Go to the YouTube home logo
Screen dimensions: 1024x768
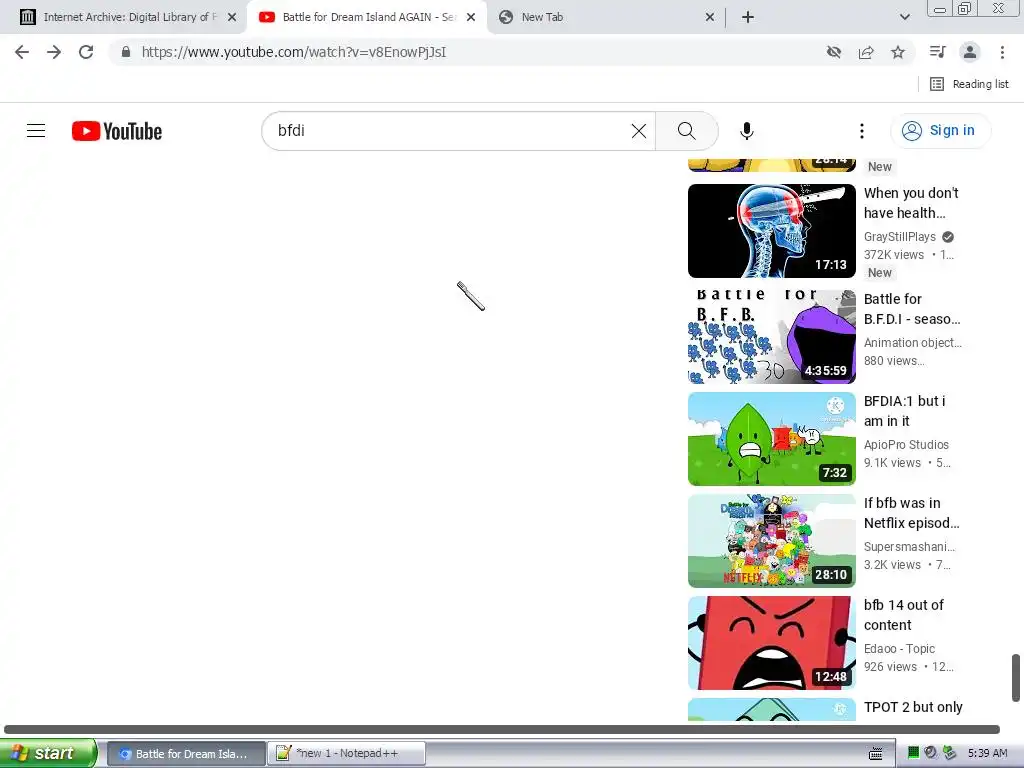pyautogui.click(x=117, y=131)
